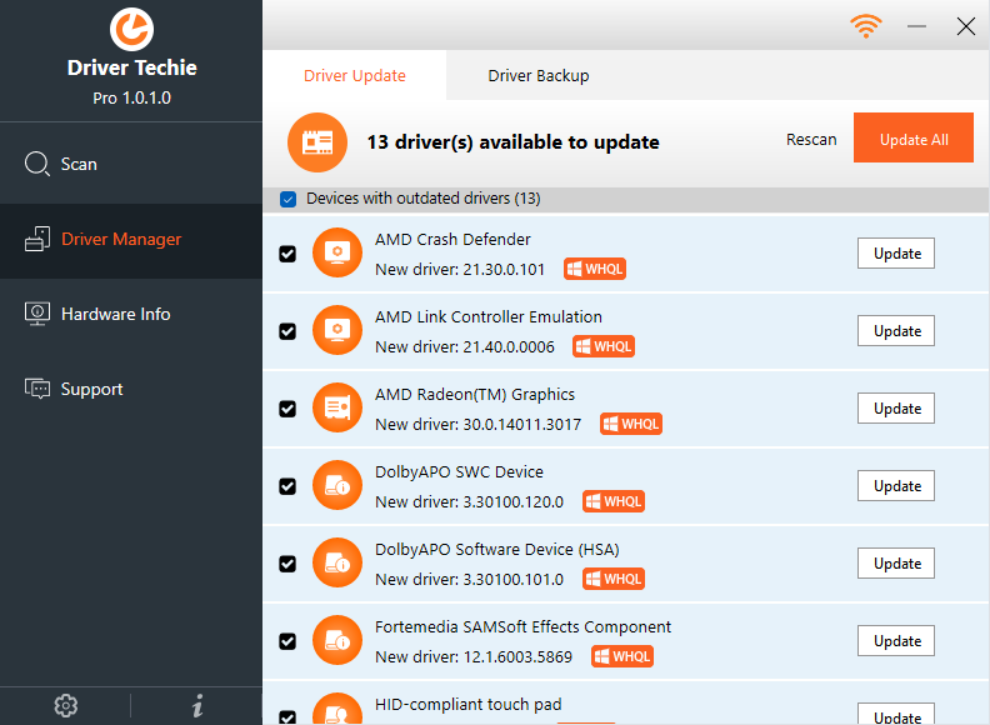Click the WHQL badge for AMD Crash Defender
Viewport: 990px width, 725px height.
pos(595,269)
